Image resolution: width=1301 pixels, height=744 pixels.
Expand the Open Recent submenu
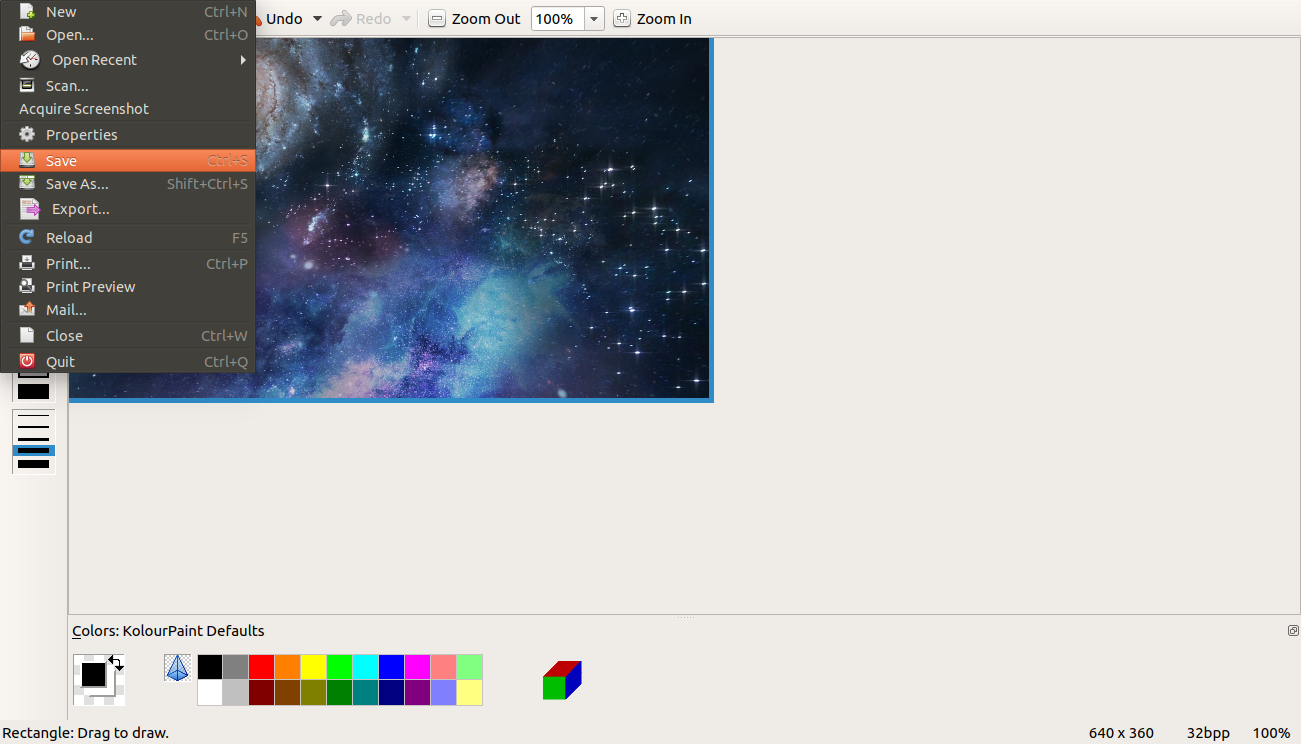point(128,60)
